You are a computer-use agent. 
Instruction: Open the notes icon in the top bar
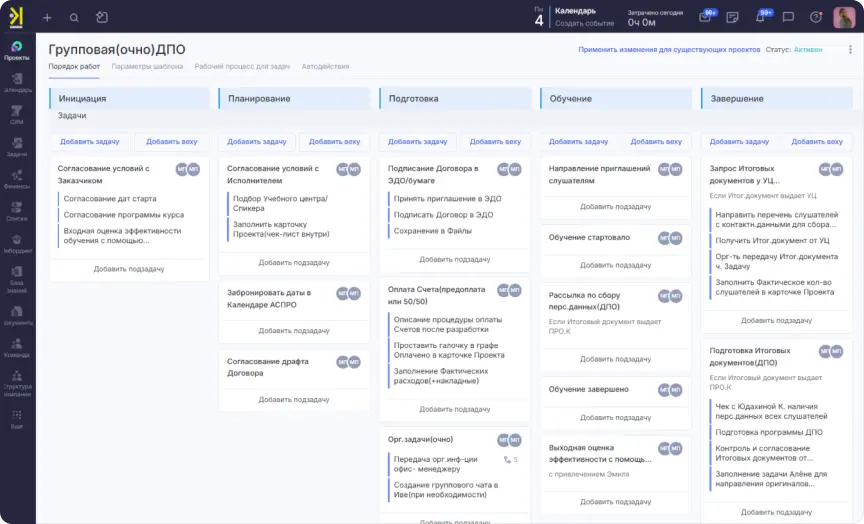[732, 18]
